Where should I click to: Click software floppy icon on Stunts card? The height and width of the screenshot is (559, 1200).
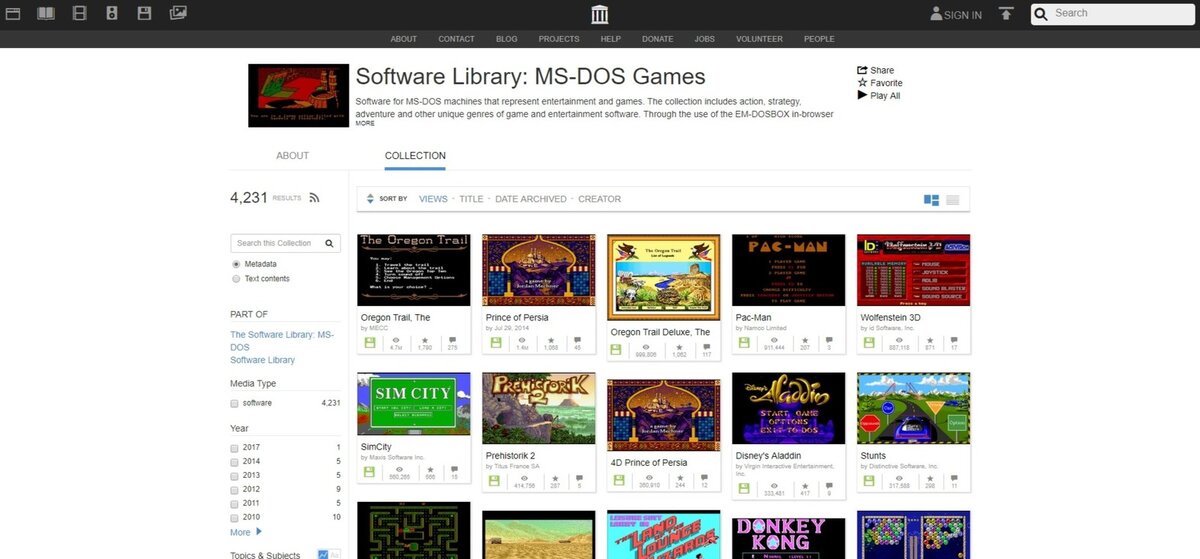(870, 480)
